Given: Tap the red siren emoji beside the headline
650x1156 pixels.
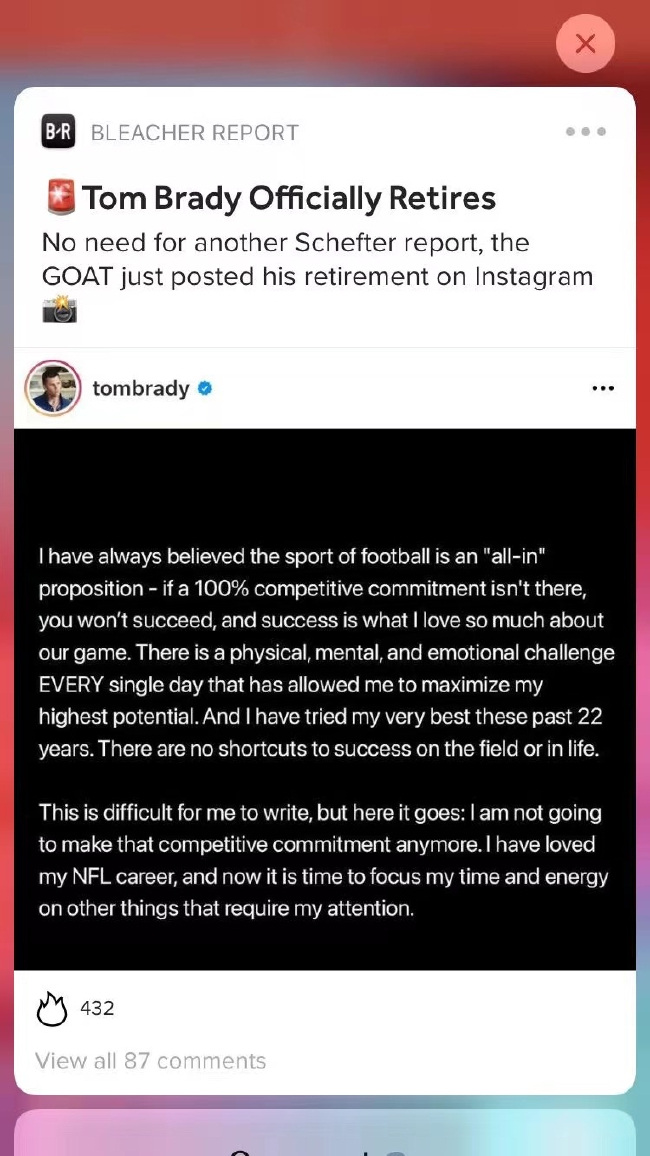Looking at the screenshot, I should [x=60, y=198].
